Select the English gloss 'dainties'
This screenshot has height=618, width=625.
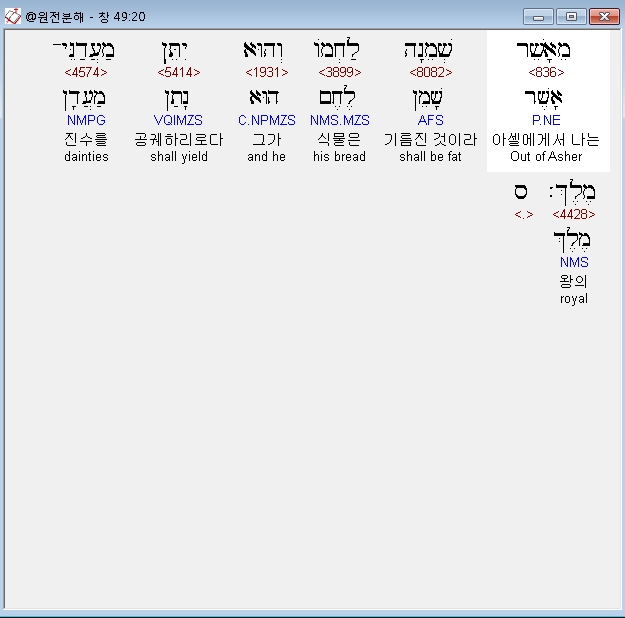tap(86, 157)
